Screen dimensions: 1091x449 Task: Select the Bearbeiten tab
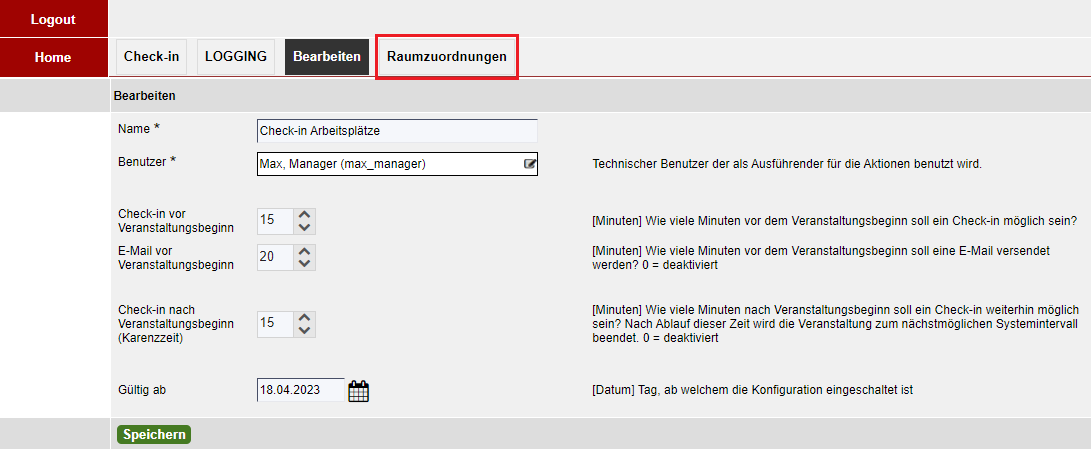coord(327,57)
